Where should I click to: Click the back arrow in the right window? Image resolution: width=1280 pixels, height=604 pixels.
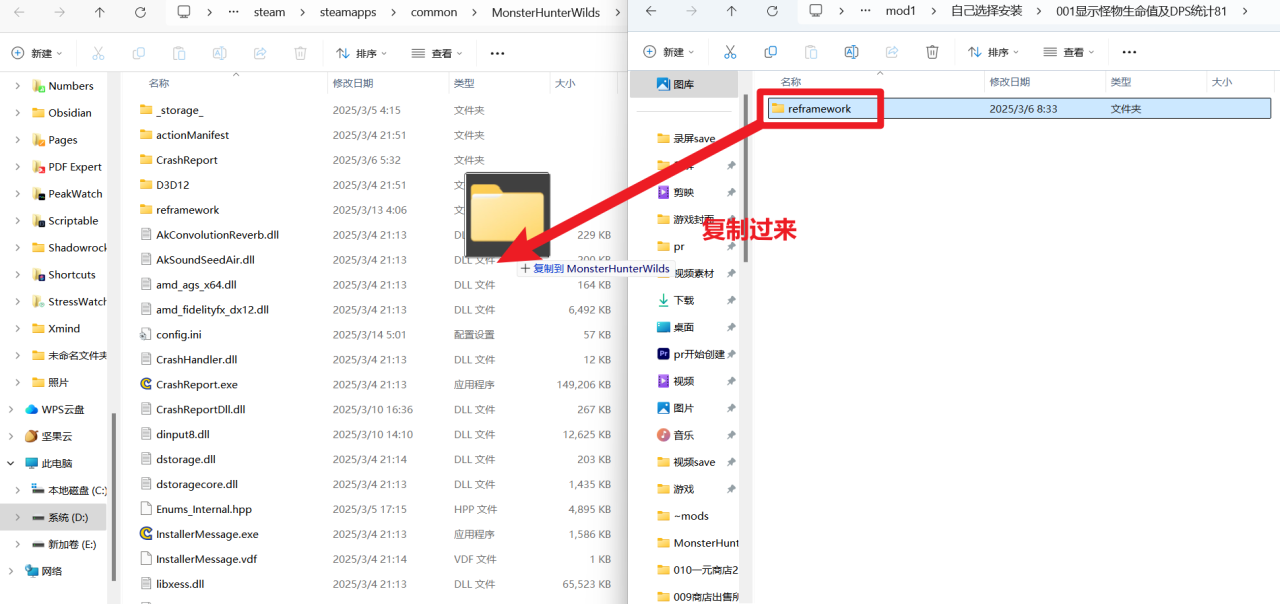point(649,12)
